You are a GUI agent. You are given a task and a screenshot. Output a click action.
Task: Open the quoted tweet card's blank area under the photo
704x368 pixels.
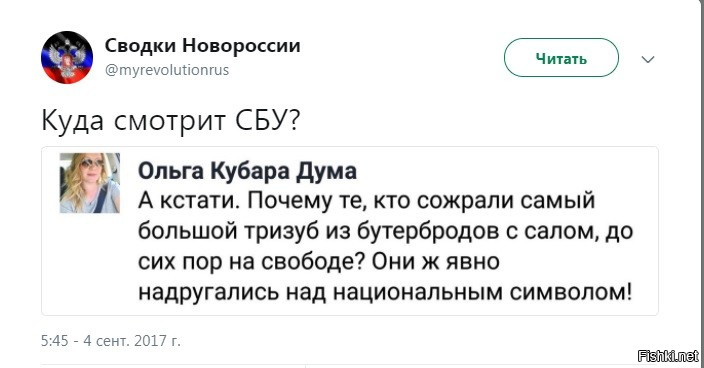click(x=90, y=263)
